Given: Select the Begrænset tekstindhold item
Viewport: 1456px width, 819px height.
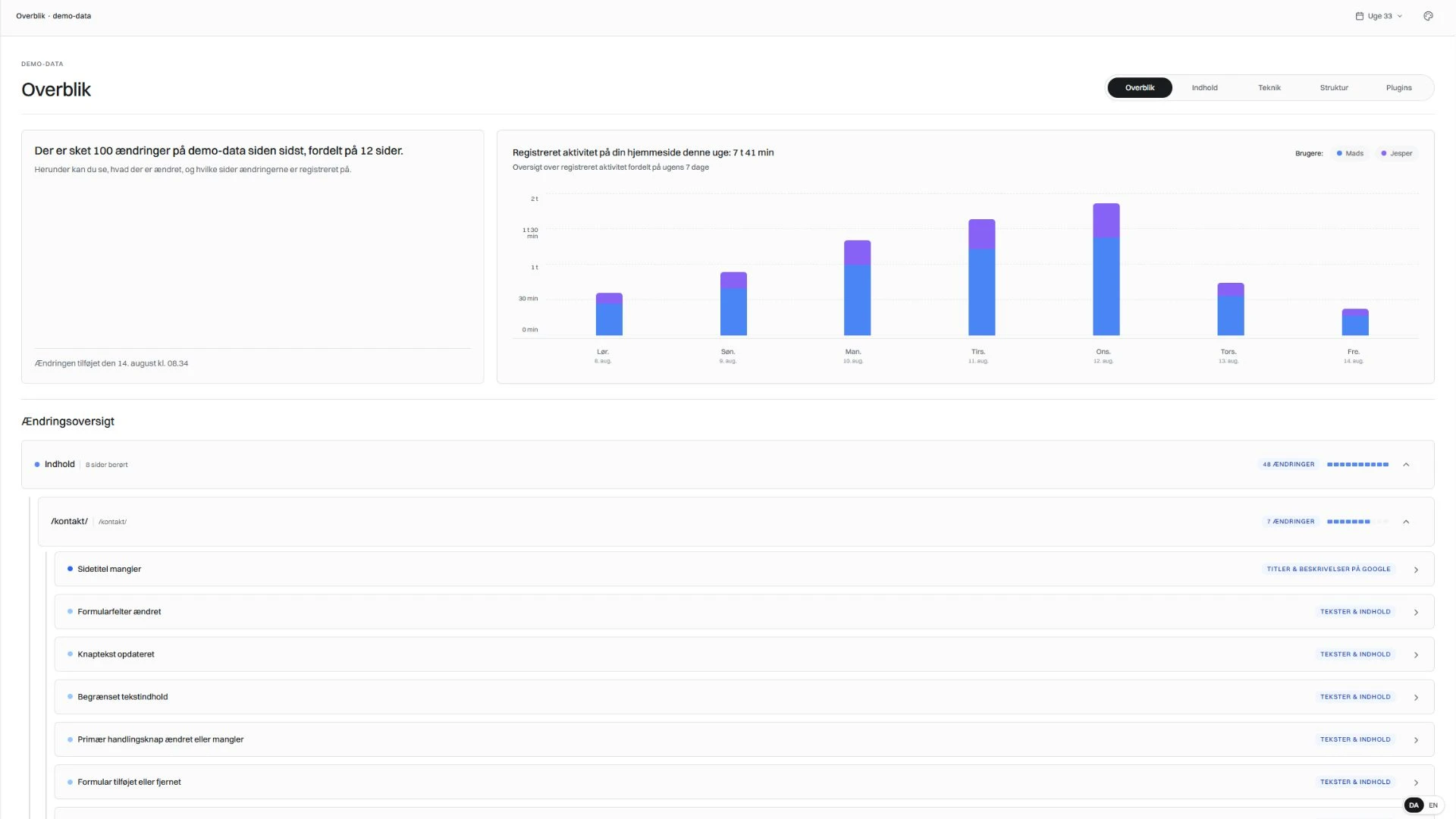Looking at the screenshot, I should click(x=743, y=696).
